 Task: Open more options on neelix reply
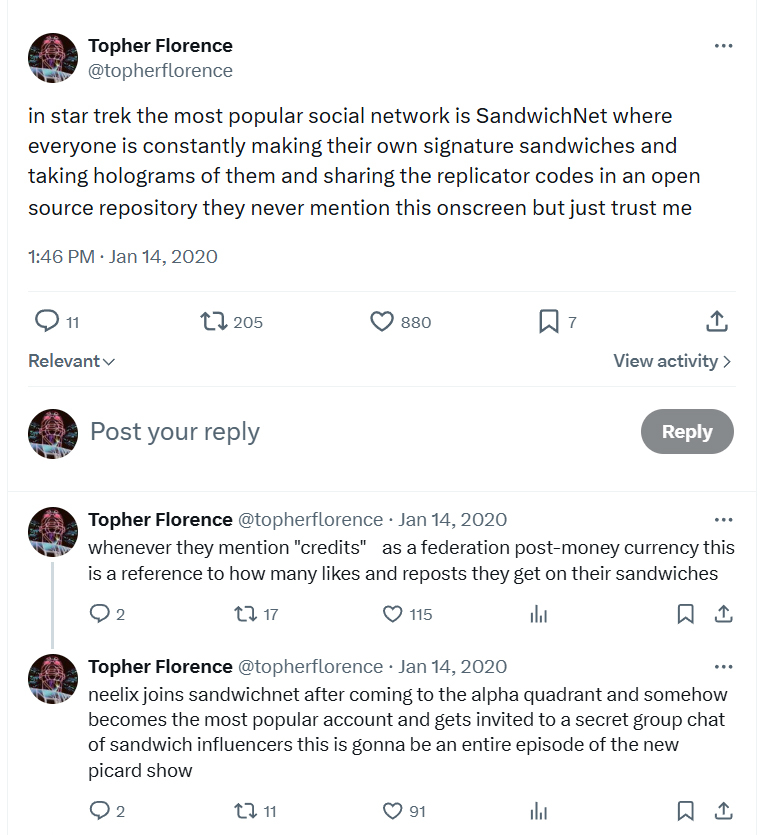pyautogui.click(x=723, y=667)
